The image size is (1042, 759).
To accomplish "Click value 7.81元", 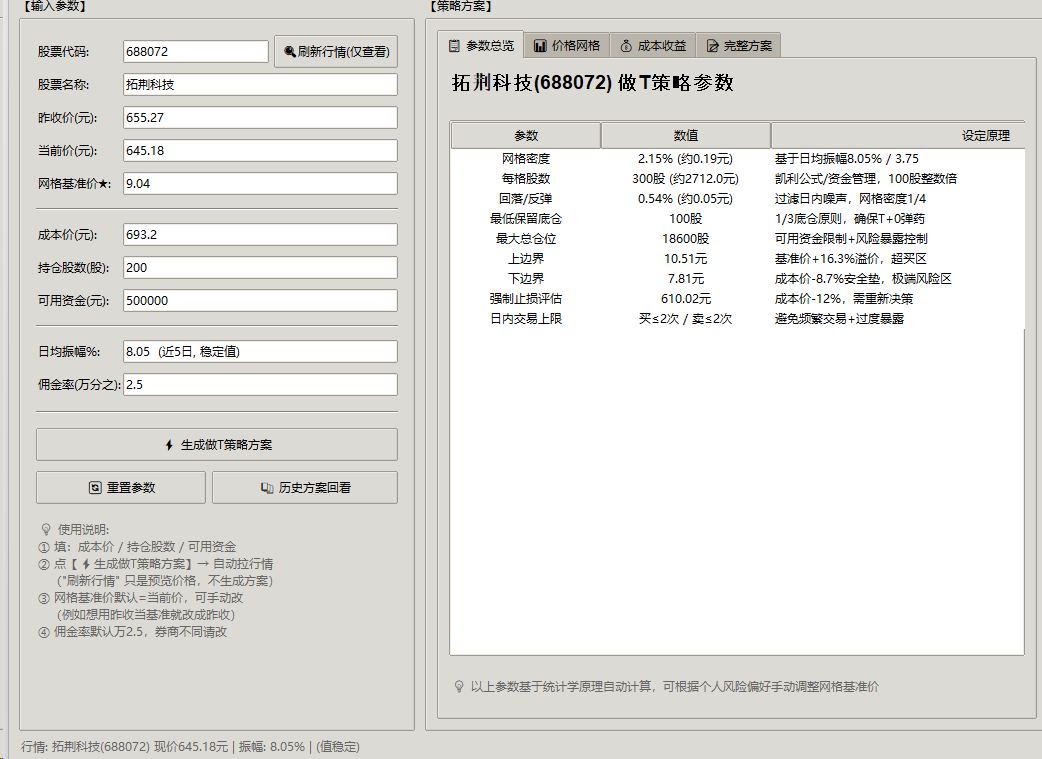I will coord(685,278).
